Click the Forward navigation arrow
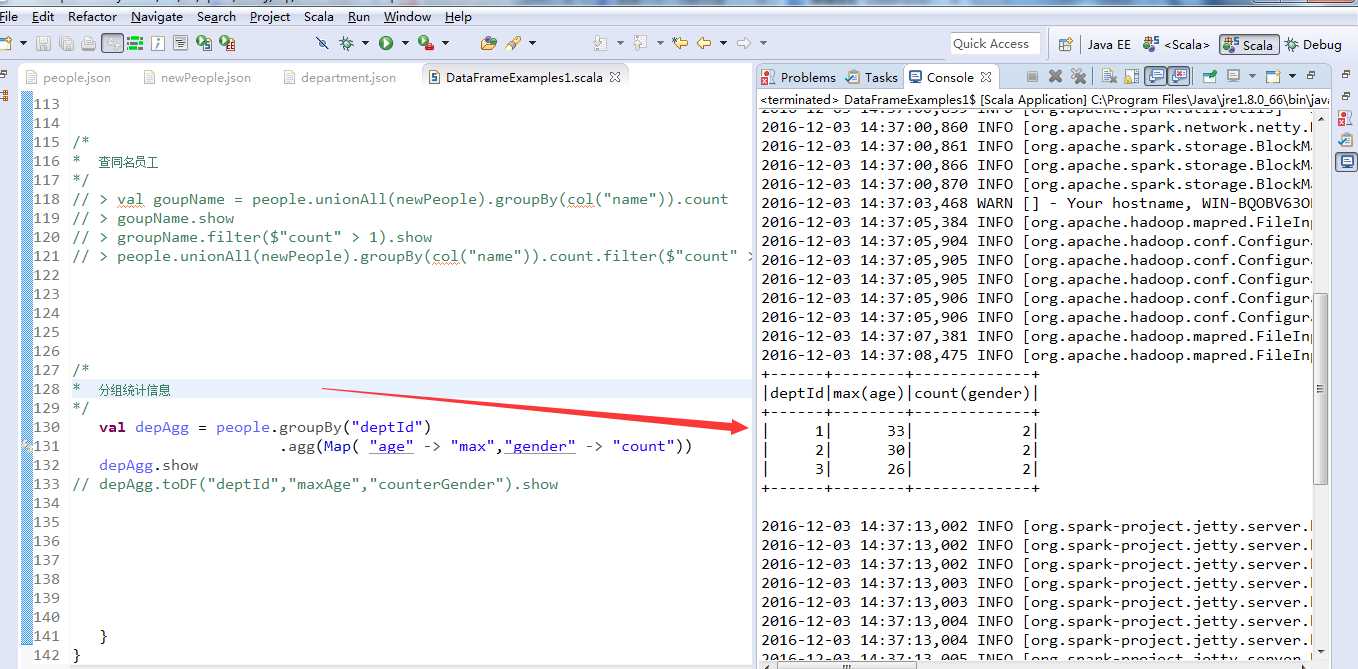The height and width of the screenshot is (669, 1358). tap(743, 43)
